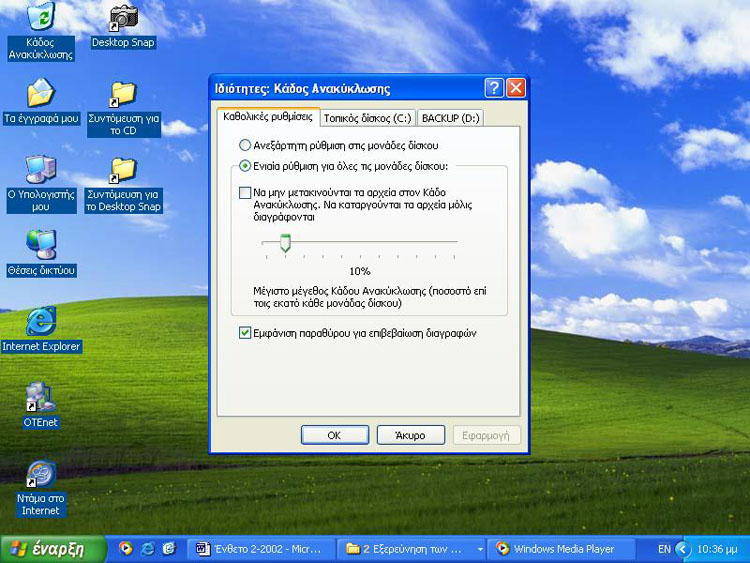This screenshot has width=750, height=563.
Task: Expand hidden system tray icons arrow
Action: pyautogui.click(x=683, y=549)
